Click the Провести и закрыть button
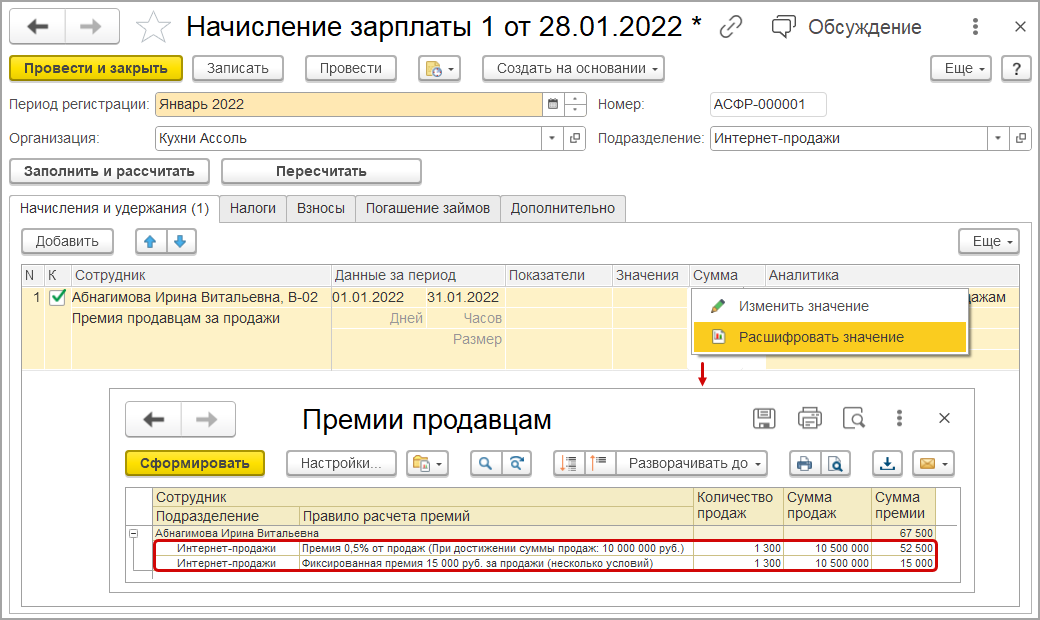Viewport: 1040px width, 620px height. click(x=96, y=68)
